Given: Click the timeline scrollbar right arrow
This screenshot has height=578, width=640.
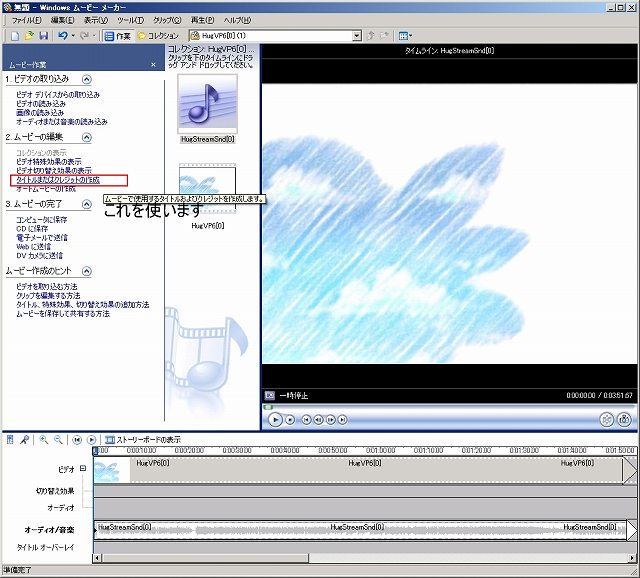Looking at the screenshot, I should [x=633, y=558].
